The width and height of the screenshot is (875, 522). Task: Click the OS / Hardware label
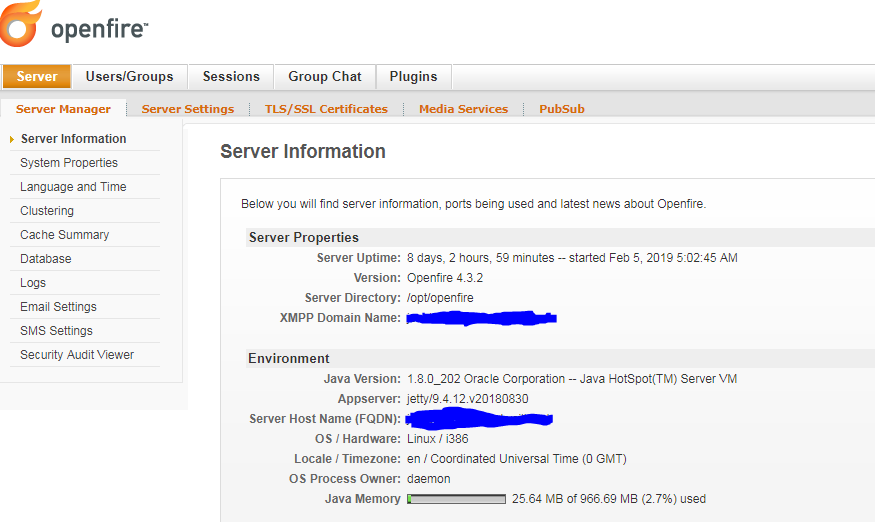click(x=358, y=439)
